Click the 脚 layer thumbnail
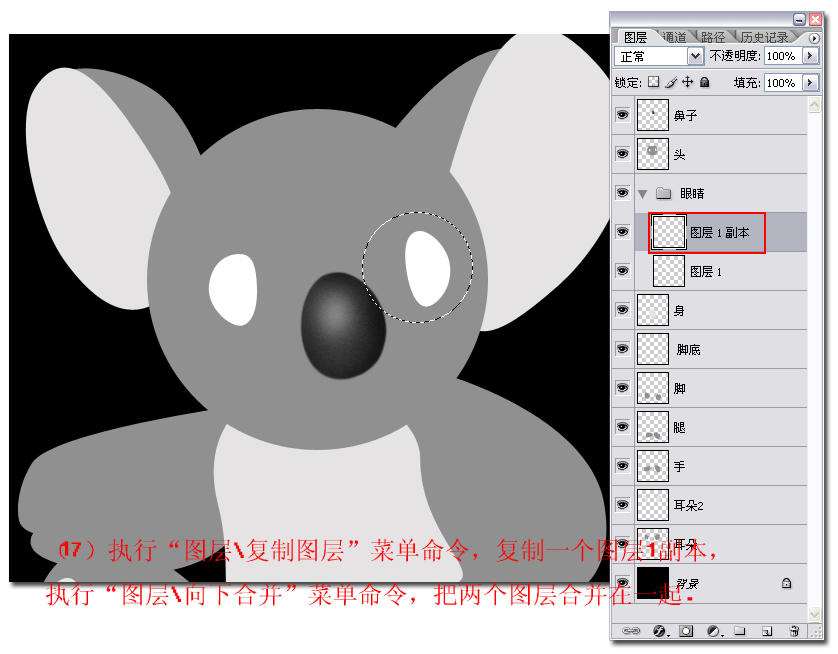The image size is (838, 654). pos(653,388)
